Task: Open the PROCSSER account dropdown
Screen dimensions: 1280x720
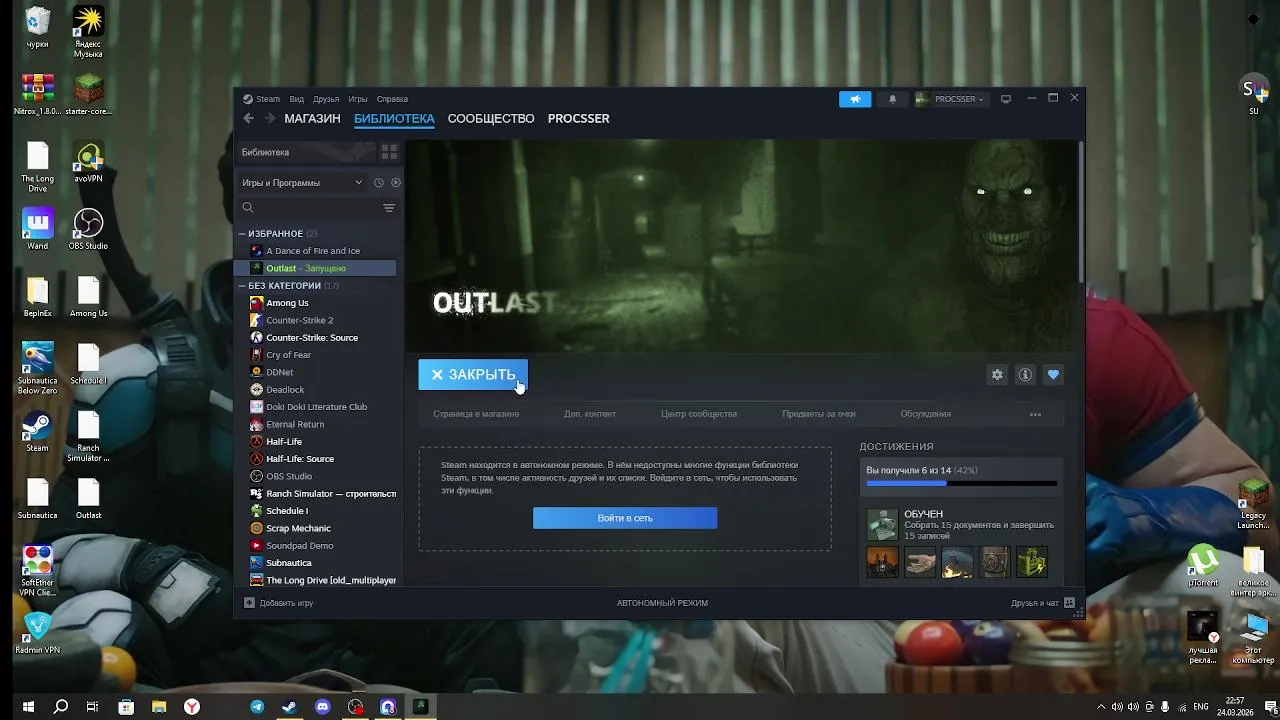Action: pyautogui.click(x=951, y=99)
